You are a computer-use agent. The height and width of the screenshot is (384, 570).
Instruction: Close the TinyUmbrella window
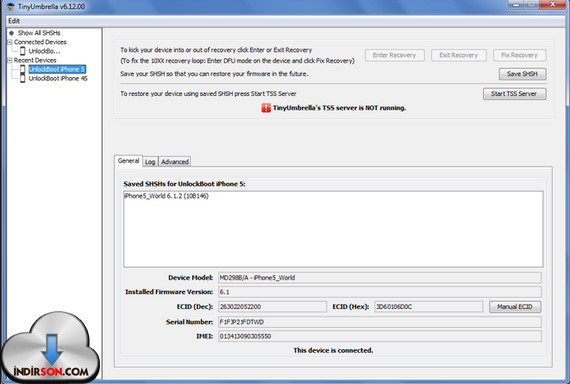(553, 5)
